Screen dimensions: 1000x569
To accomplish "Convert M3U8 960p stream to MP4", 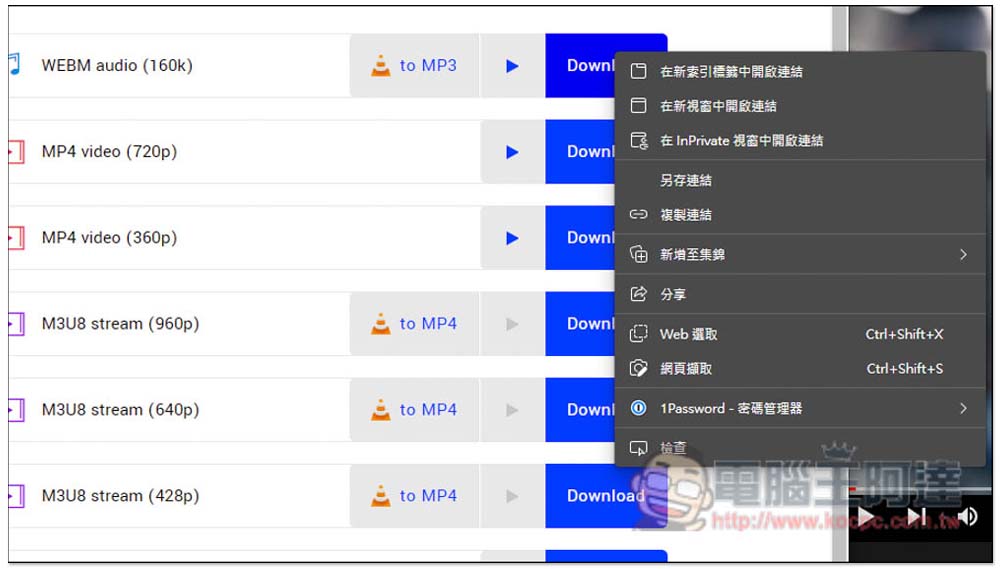I will 415,324.
